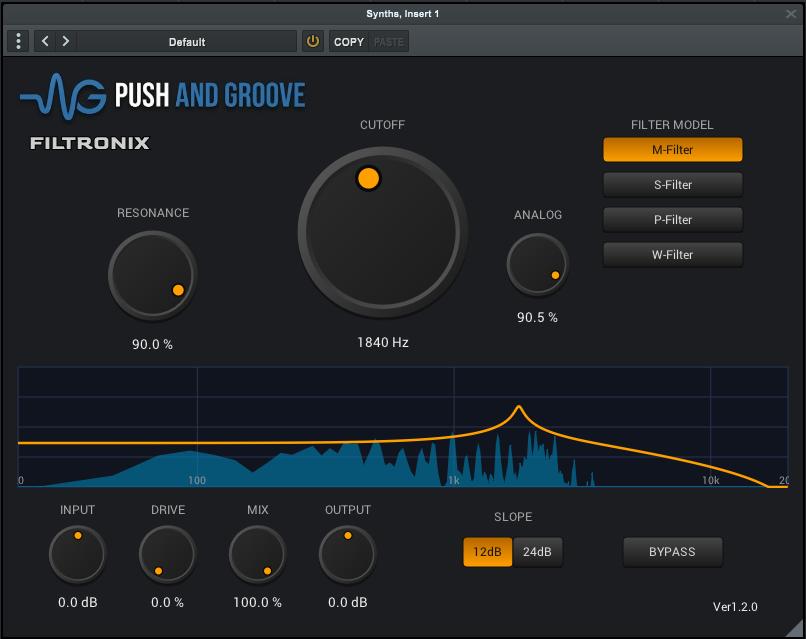
Task: Click the 100.0 % mix value
Action: [258, 602]
